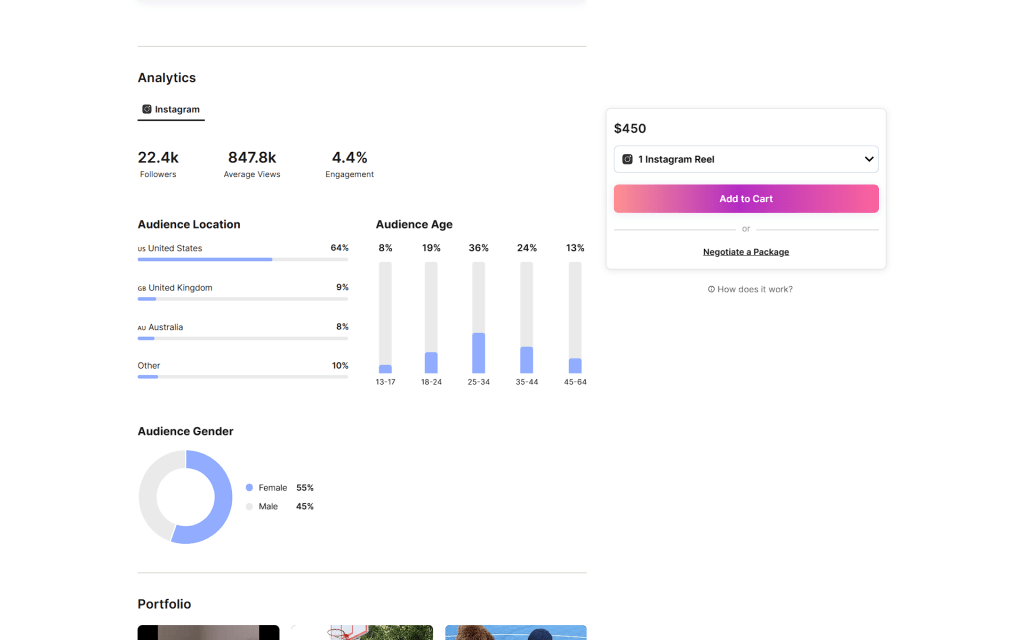Select the 25-34 audience age bar
Image resolution: width=1024 pixels, height=640 pixels.
(478, 318)
